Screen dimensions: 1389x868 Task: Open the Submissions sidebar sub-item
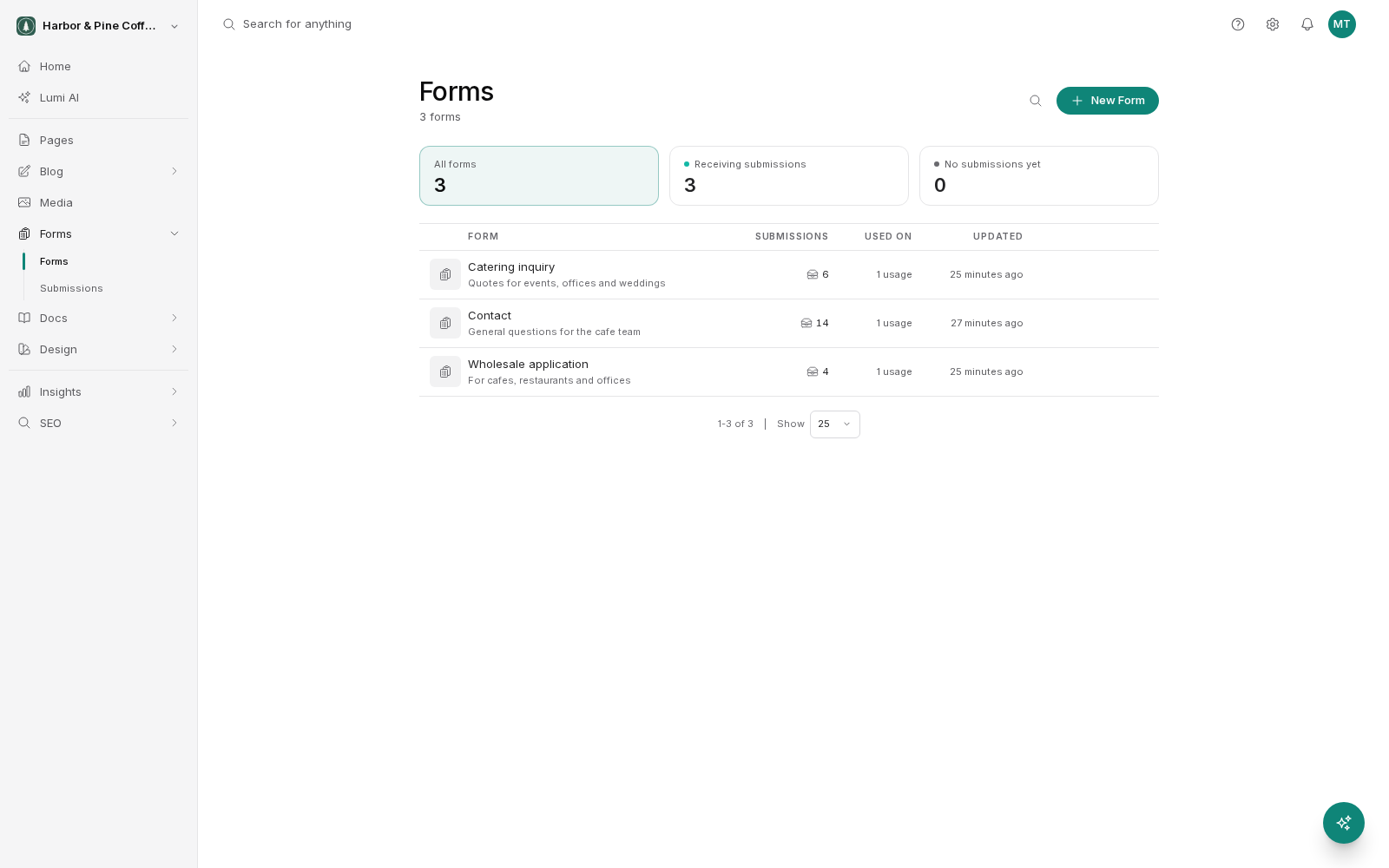[71, 288]
